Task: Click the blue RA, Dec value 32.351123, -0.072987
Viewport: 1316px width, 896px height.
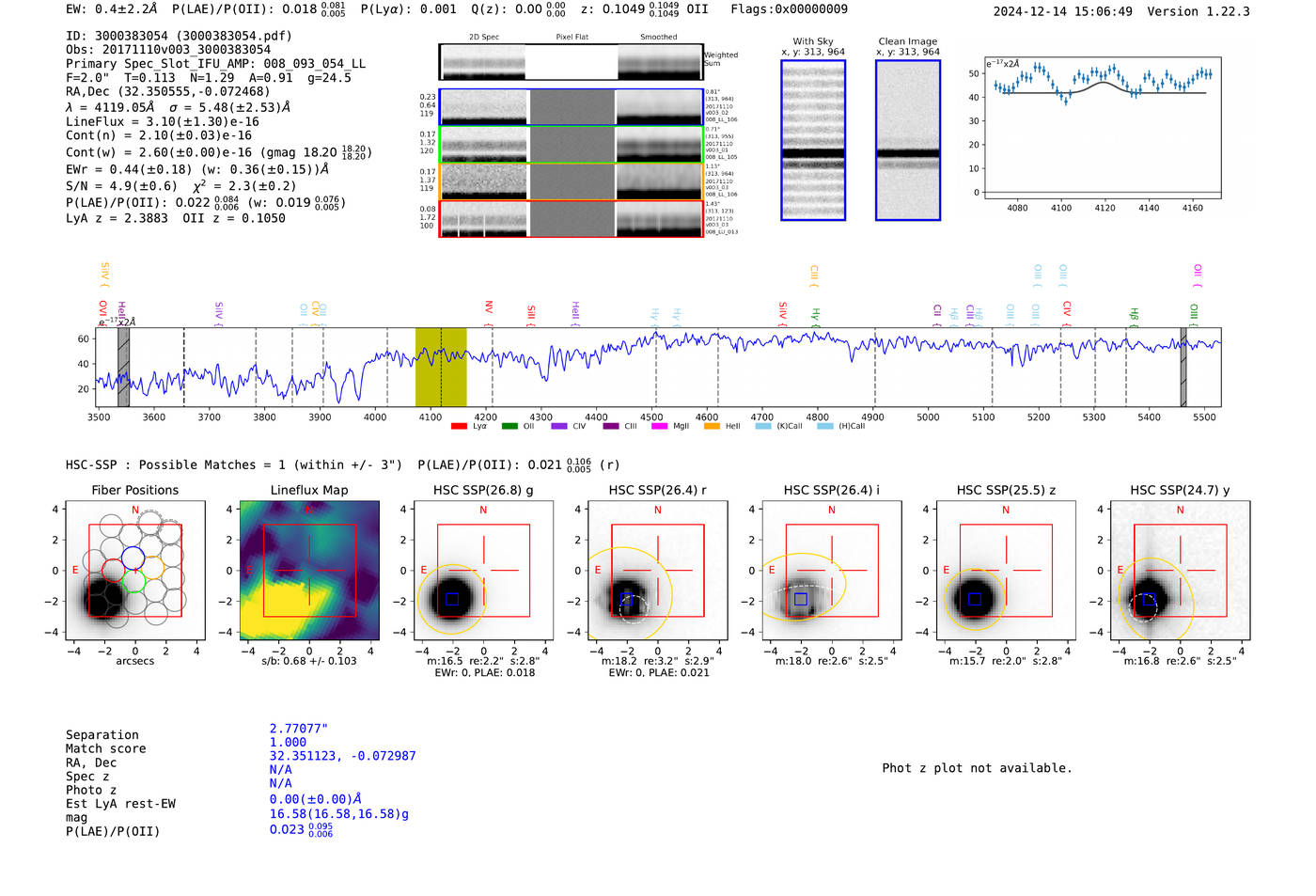Action: [x=342, y=756]
